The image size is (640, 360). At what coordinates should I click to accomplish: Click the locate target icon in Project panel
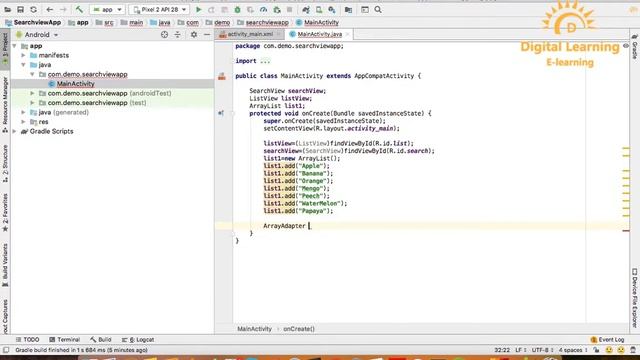[164, 35]
